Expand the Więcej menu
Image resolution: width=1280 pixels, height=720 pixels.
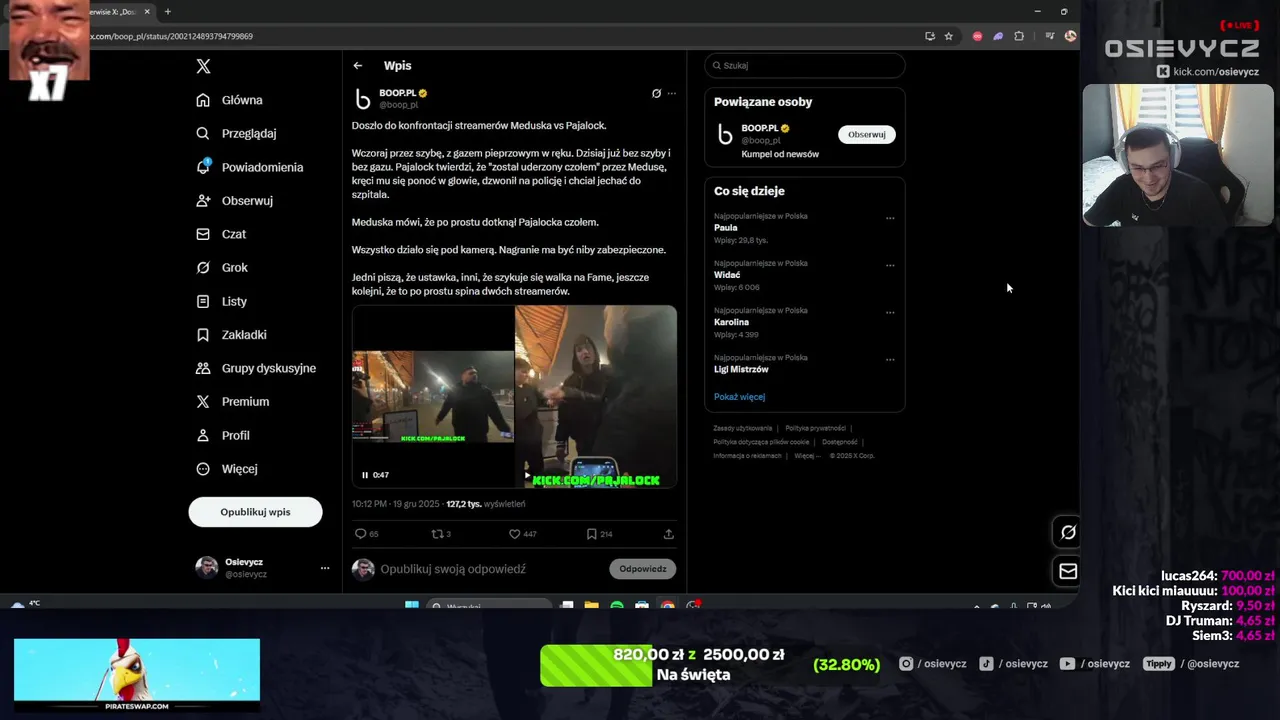(x=228, y=469)
